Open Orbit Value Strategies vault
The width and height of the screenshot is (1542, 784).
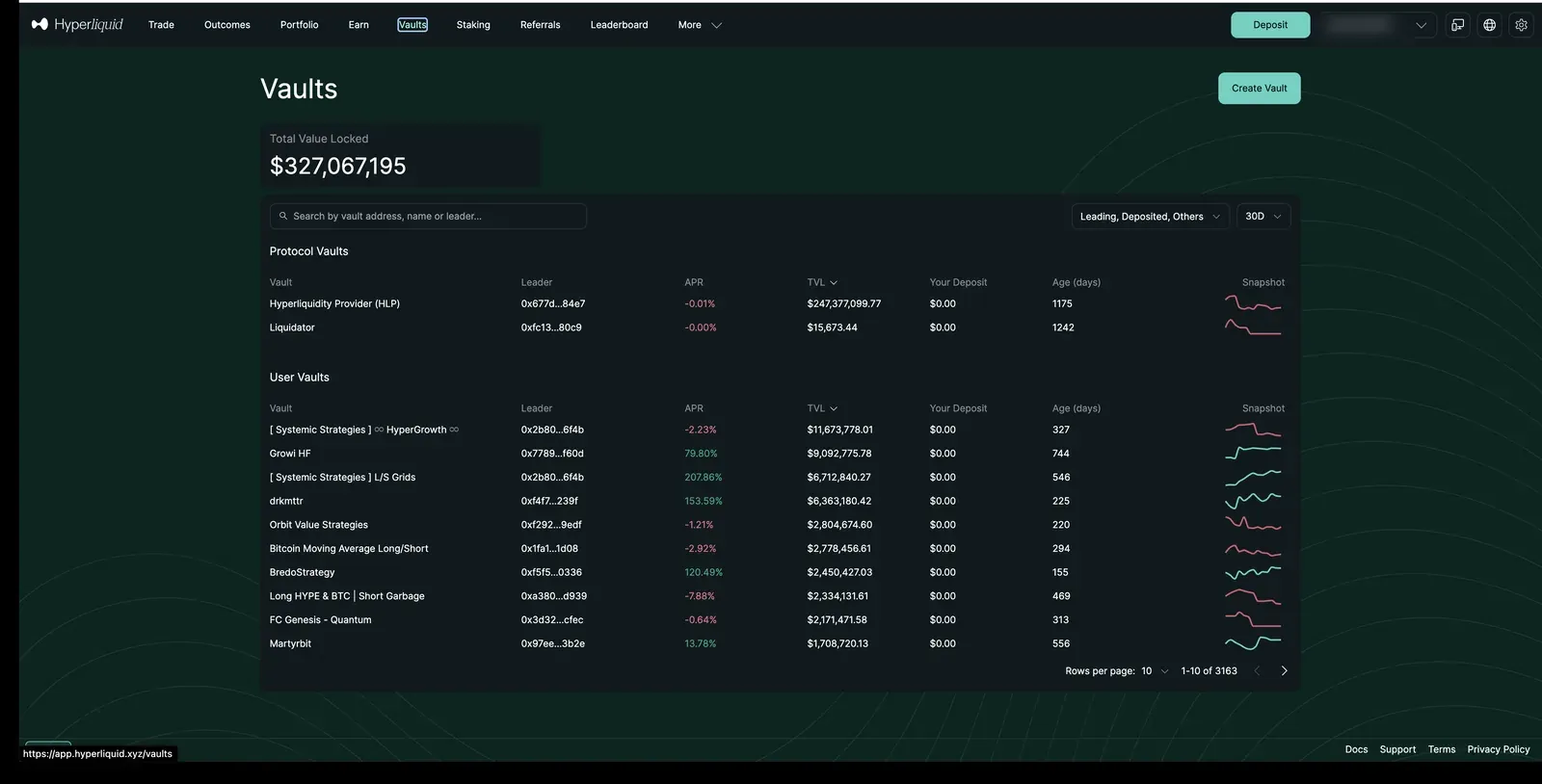coord(319,525)
